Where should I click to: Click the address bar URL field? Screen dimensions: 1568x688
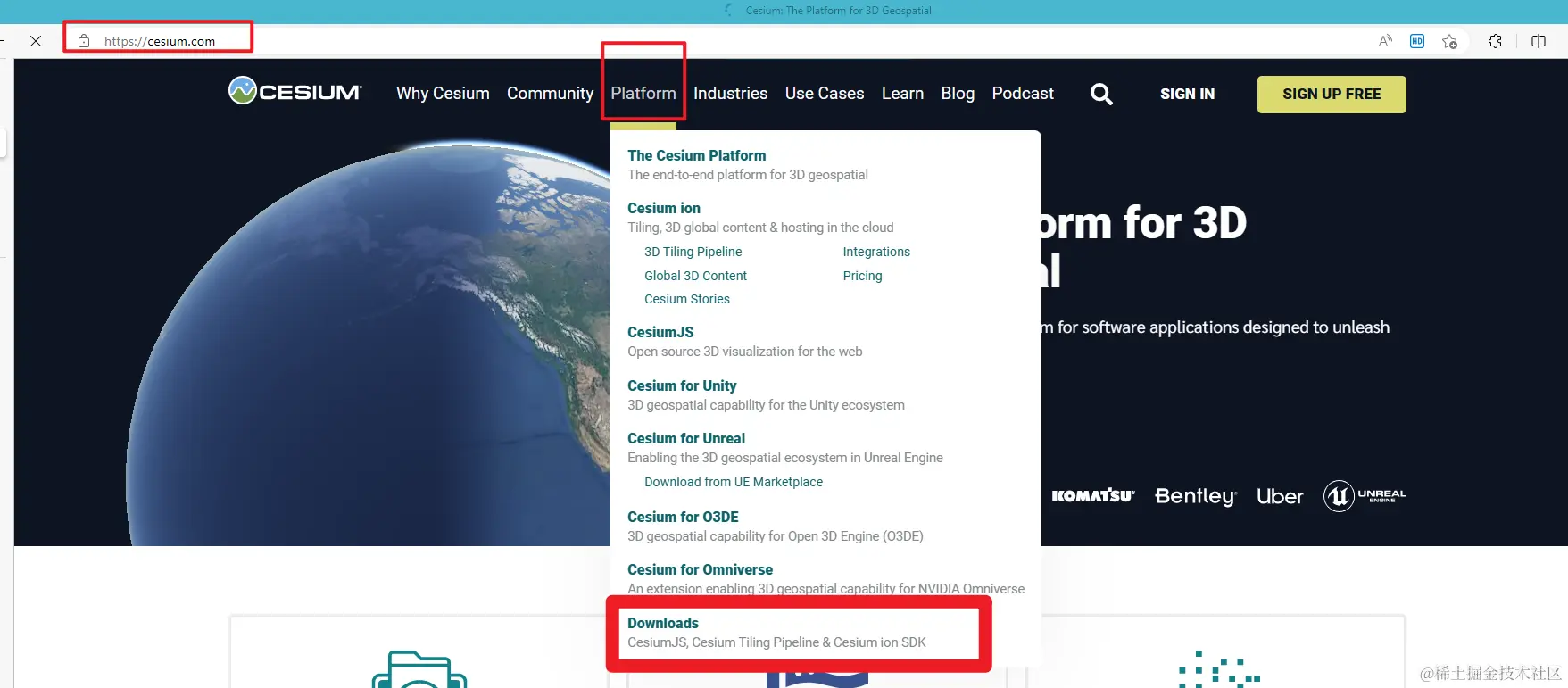(159, 41)
